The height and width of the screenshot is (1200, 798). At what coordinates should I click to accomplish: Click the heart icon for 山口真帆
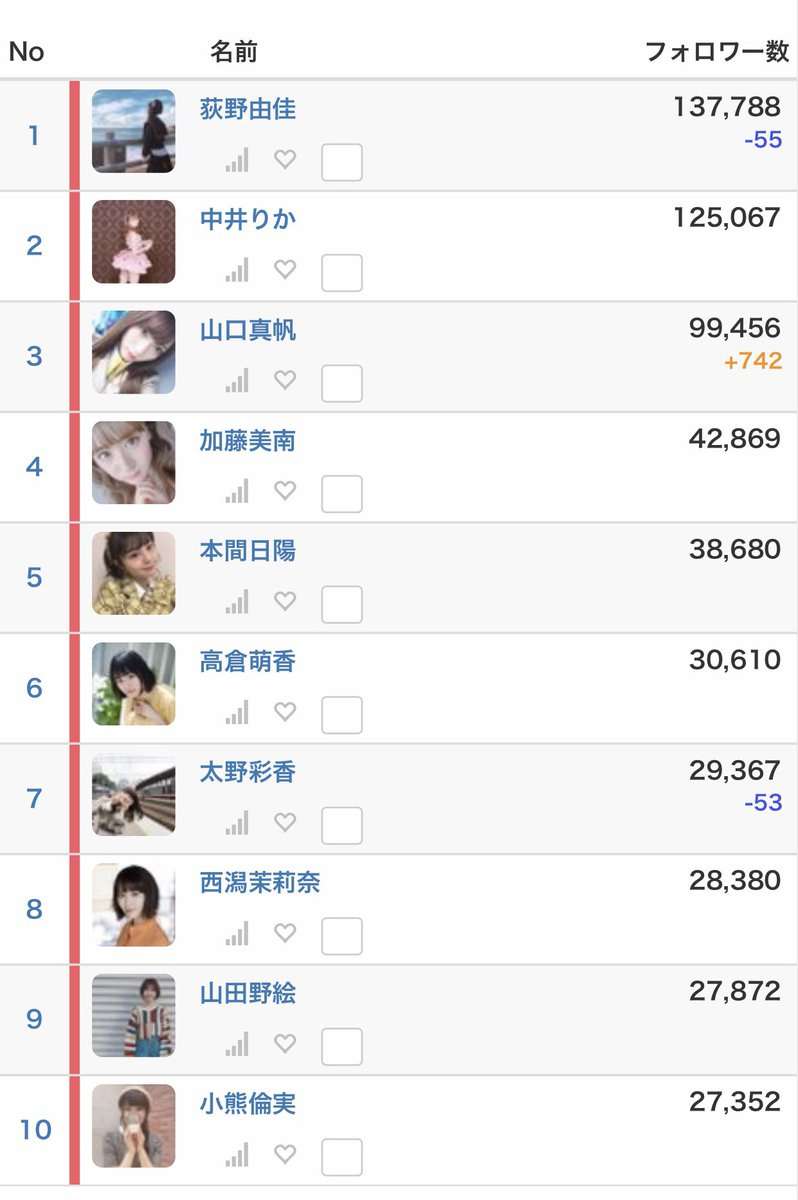tap(285, 380)
